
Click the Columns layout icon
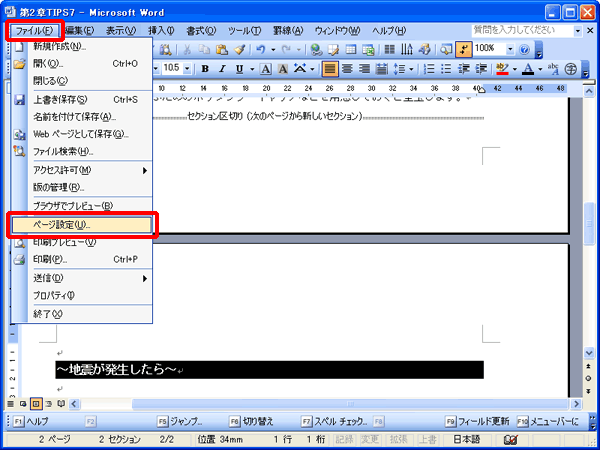click(x=389, y=50)
